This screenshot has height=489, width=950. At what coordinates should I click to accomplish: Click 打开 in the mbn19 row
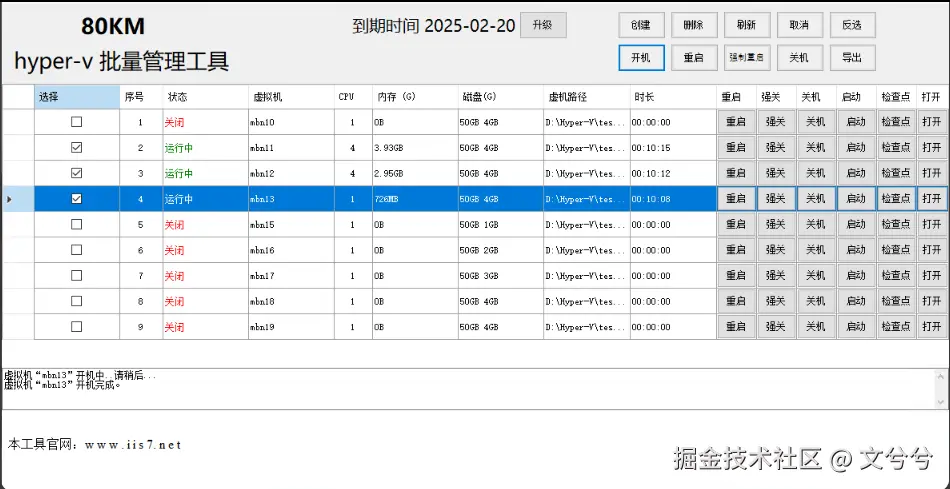(932, 327)
